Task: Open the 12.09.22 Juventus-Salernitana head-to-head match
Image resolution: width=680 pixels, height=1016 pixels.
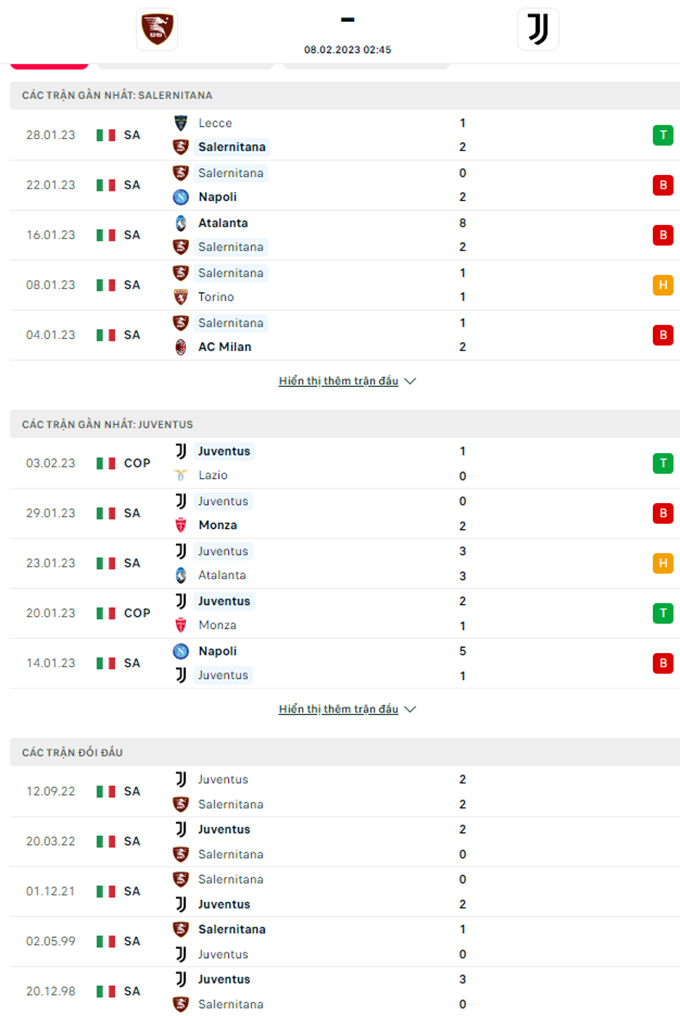Action: point(345,791)
